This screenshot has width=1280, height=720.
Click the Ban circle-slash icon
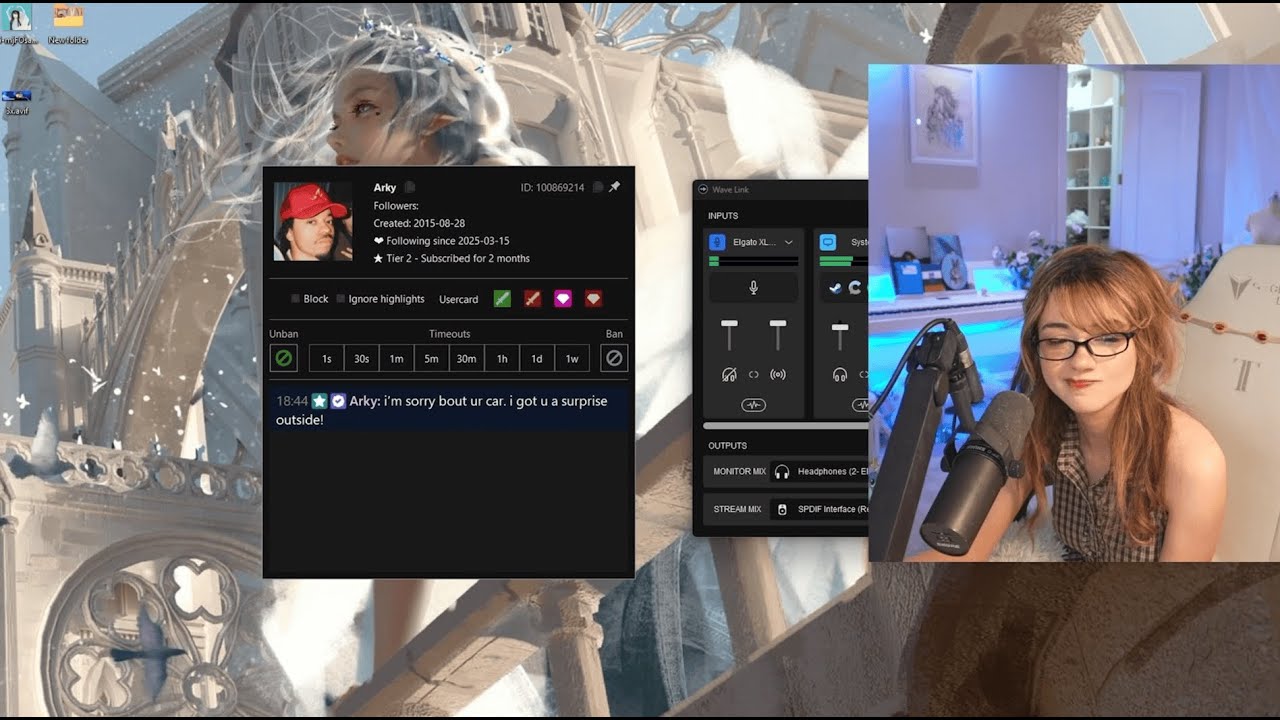[614, 358]
